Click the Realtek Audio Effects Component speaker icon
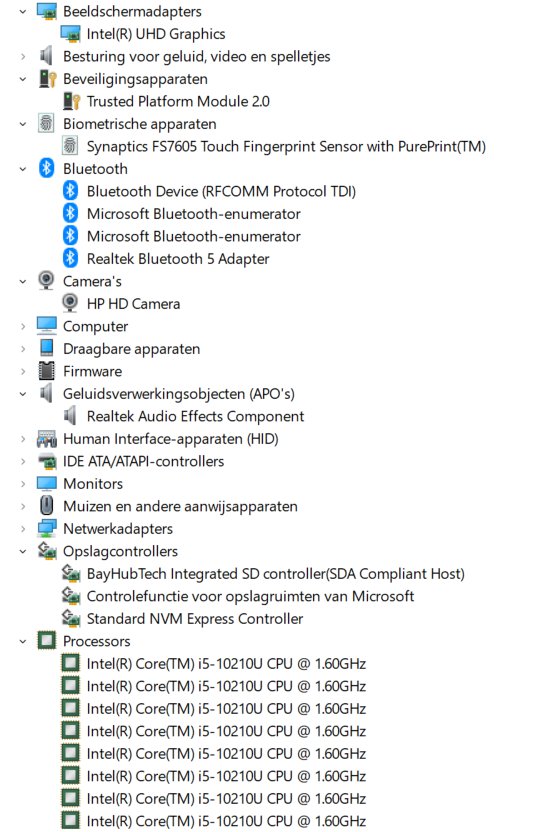557x832 pixels. tap(70, 416)
